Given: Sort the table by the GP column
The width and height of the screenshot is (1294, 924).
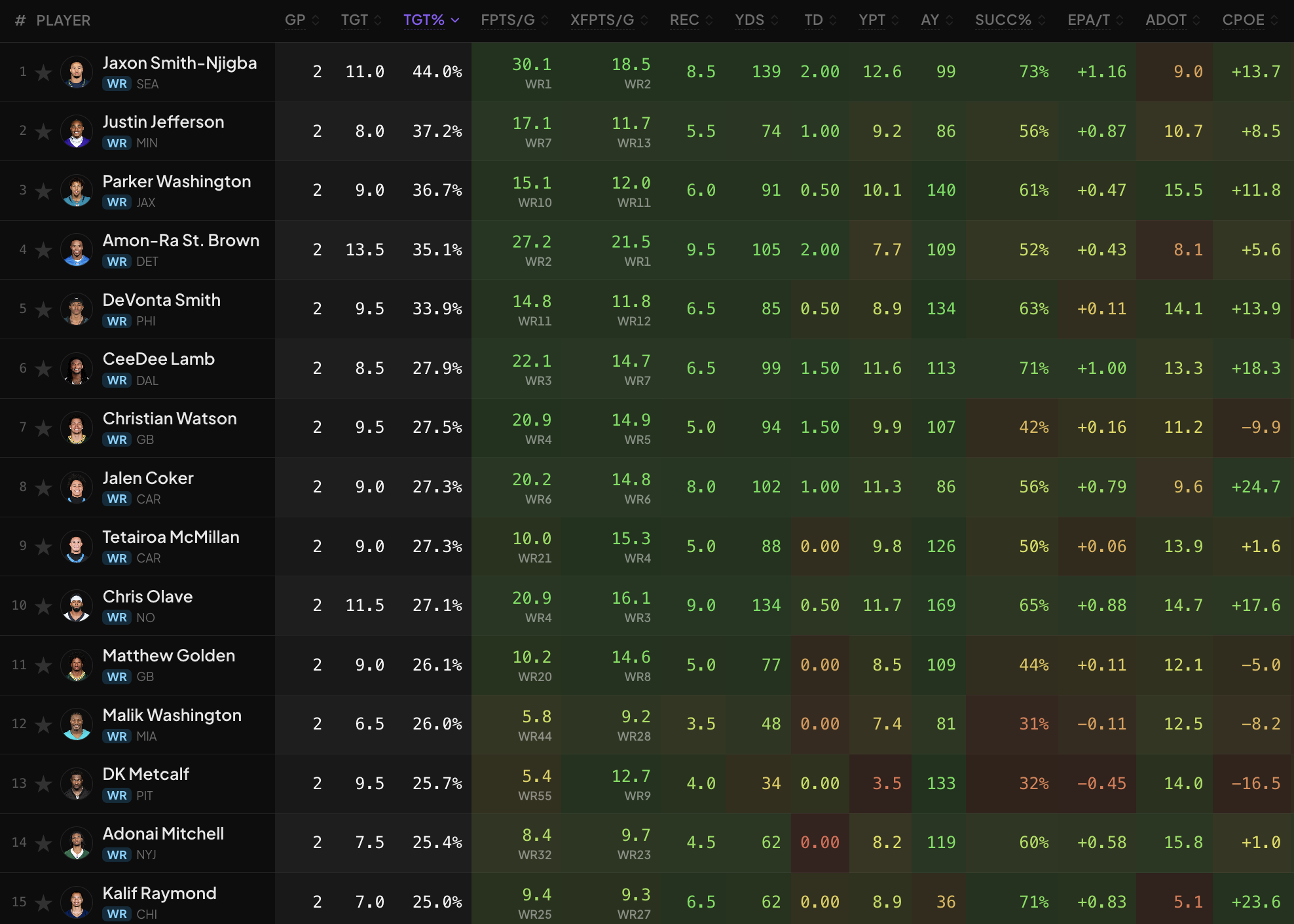Looking at the screenshot, I should 302,20.
